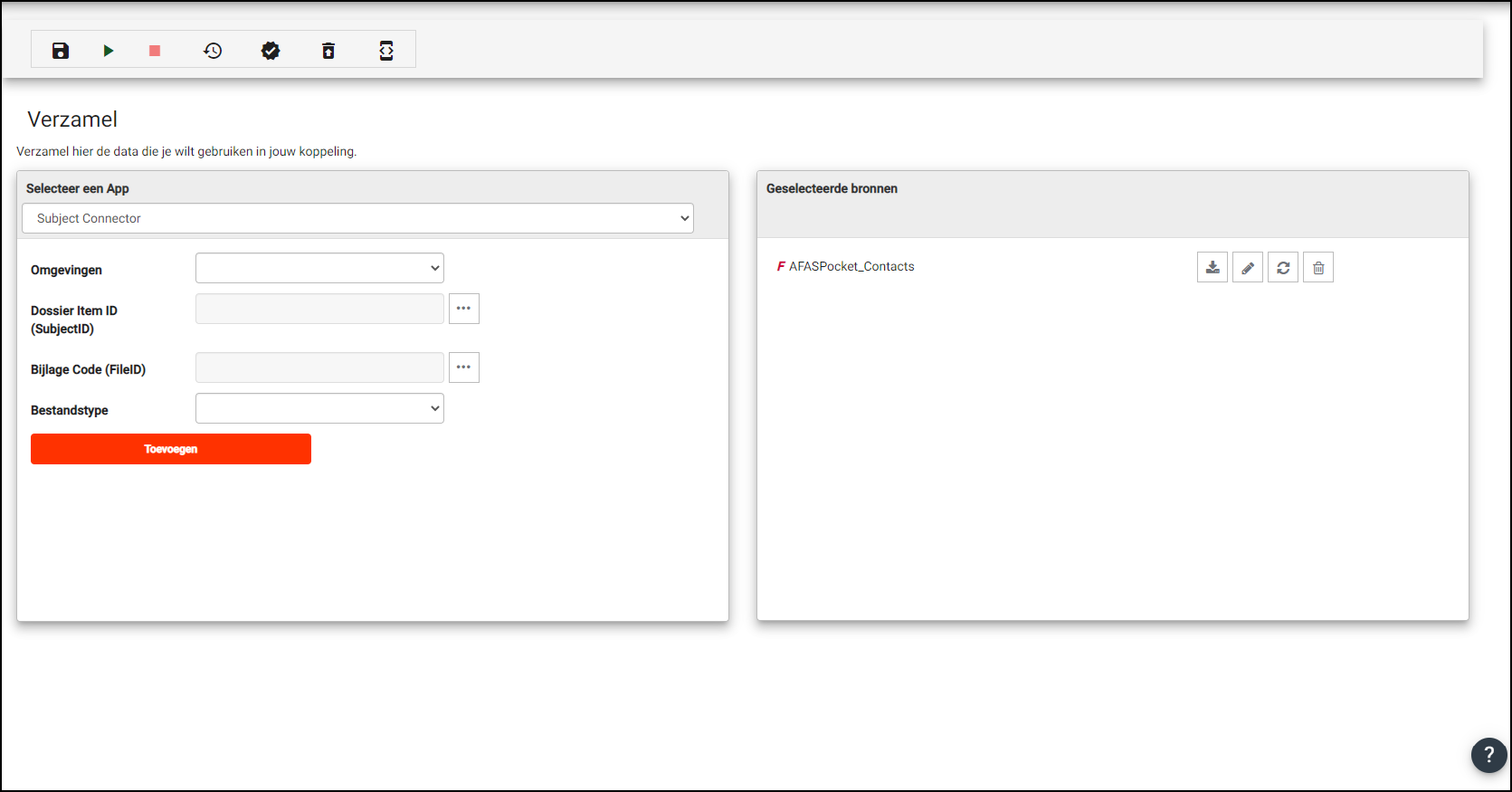Delete the AFASPocket_Contacts source
Image resolution: width=1512 pixels, height=792 pixels.
(x=1318, y=268)
